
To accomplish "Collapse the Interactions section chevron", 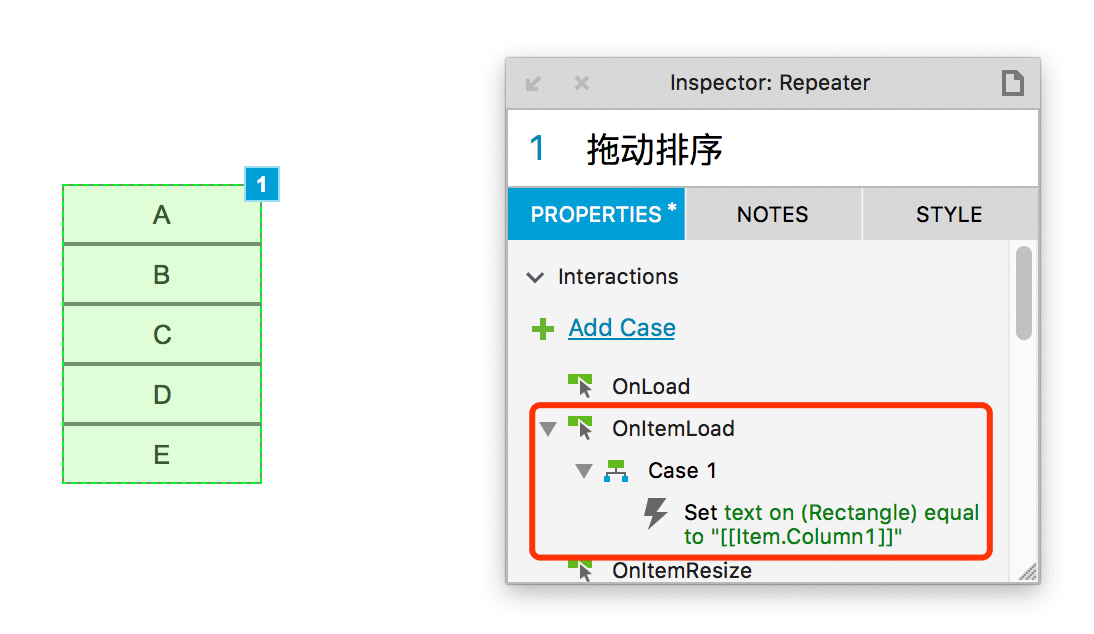I will tap(535, 278).
